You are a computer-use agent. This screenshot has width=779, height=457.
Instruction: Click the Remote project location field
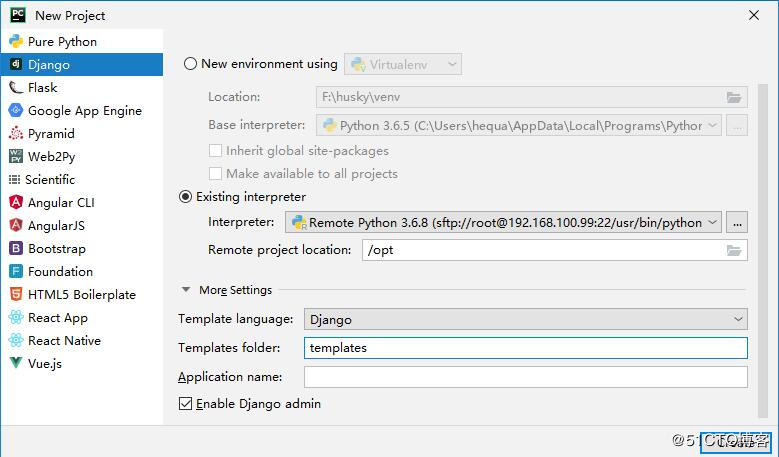coord(554,250)
